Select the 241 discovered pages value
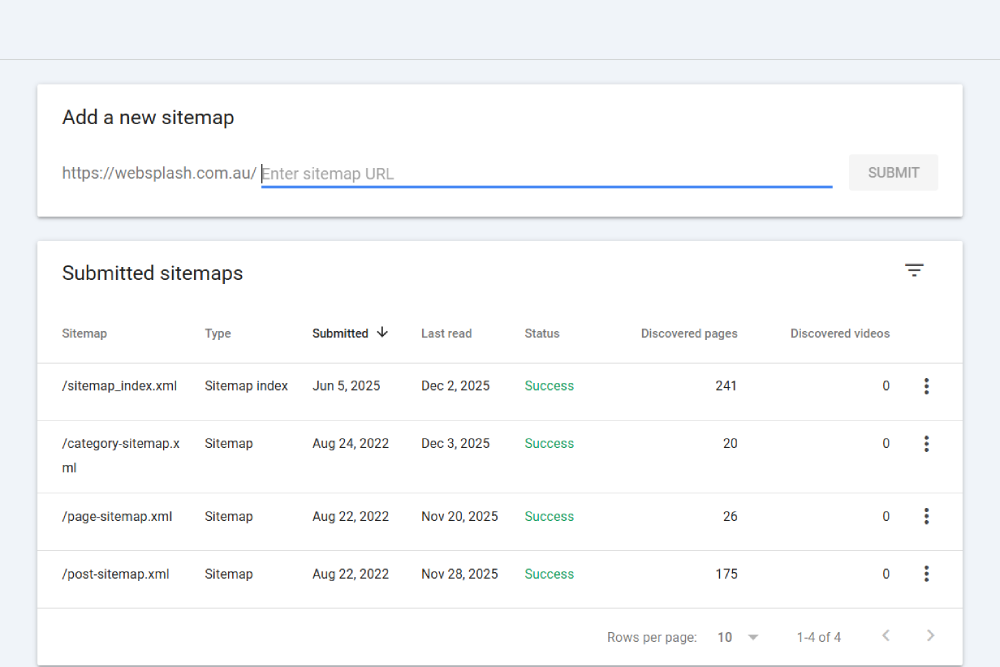The height and width of the screenshot is (667, 1000). 726,386
